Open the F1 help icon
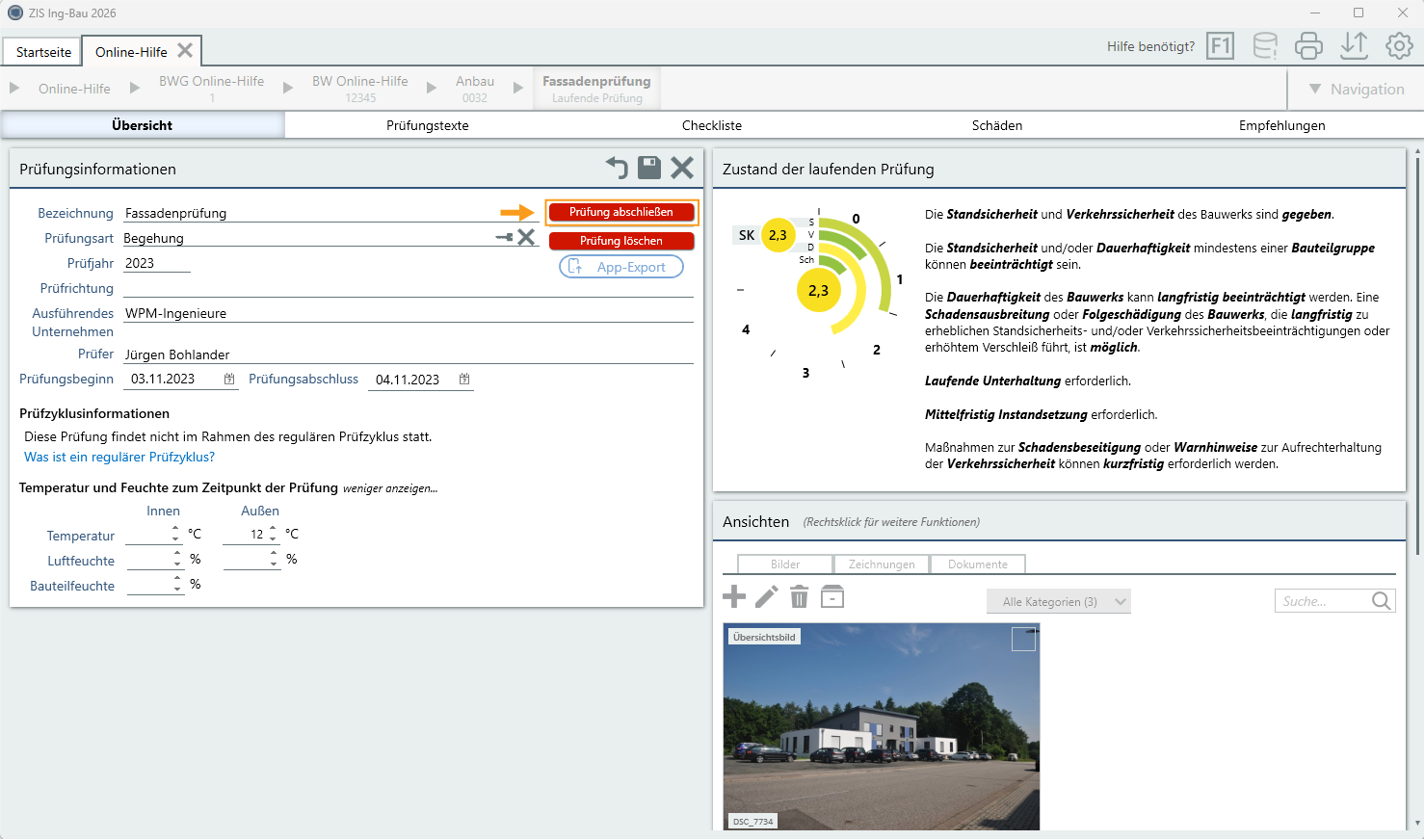Image resolution: width=1425 pixels, height=840 pixels. 1221,45
